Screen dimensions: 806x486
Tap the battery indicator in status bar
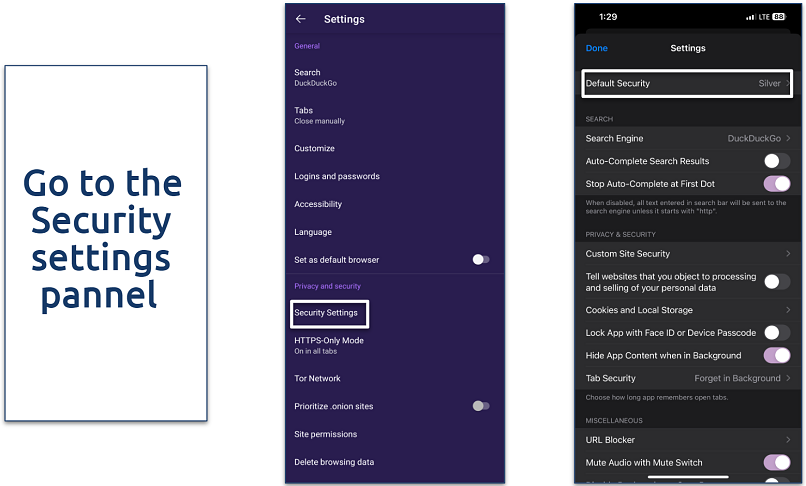pos(781,18)
